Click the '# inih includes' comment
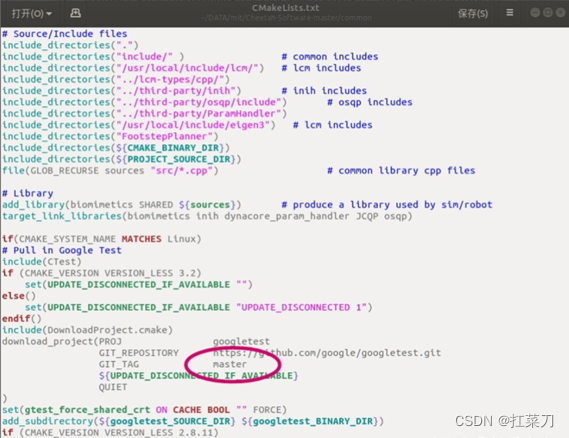 coord(324,91)
